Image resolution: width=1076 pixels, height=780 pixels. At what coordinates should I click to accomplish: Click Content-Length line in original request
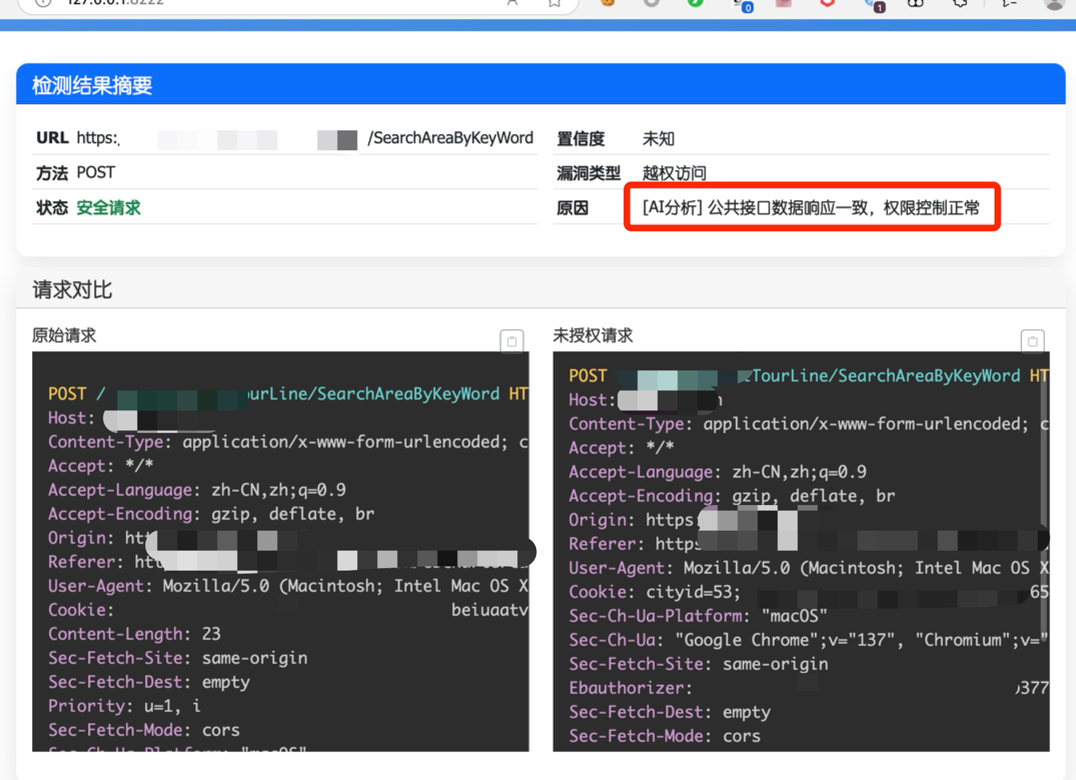(x=134, y=634)
